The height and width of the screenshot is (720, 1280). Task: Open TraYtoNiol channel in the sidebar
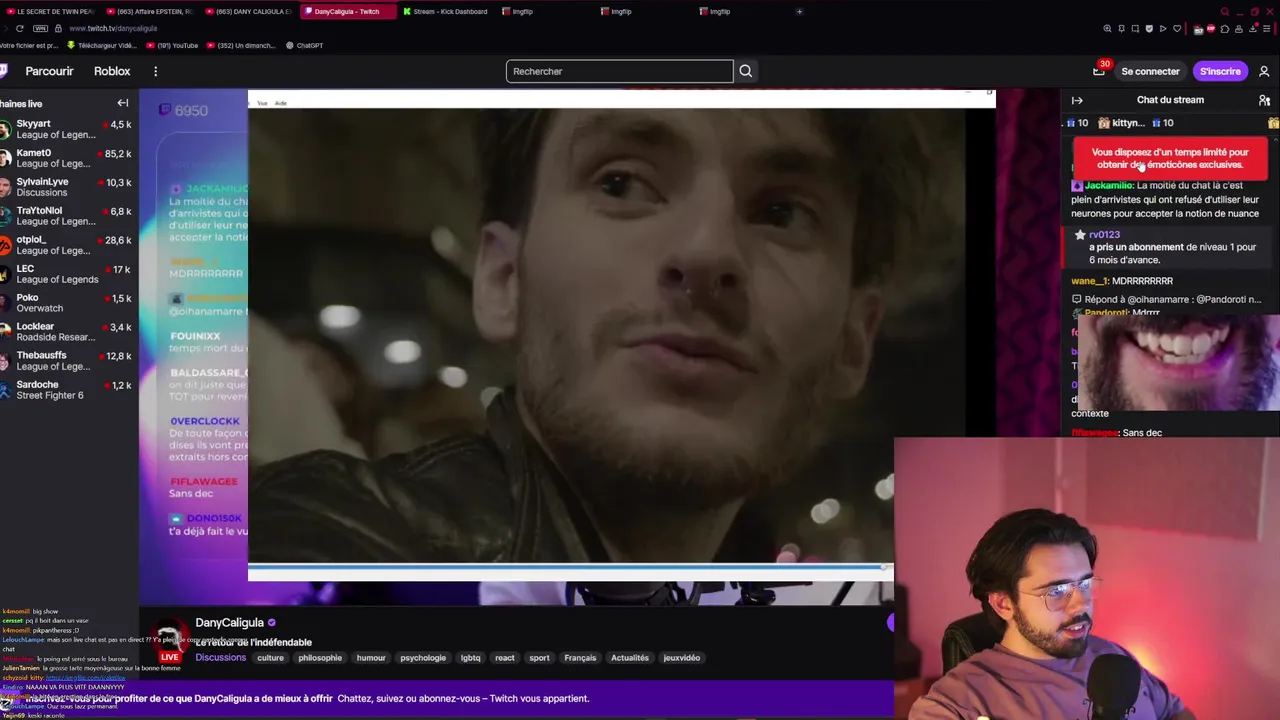pos(66,216)
